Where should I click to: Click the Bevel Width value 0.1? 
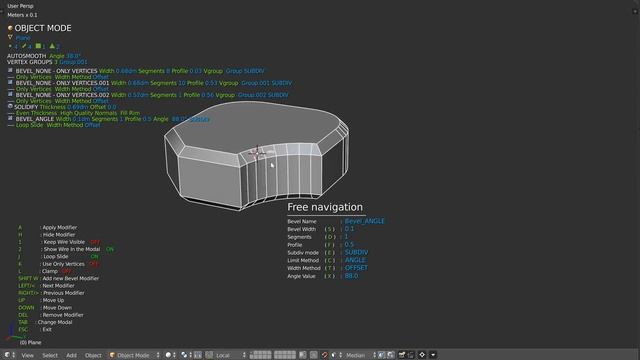click(x=349, y=229)
